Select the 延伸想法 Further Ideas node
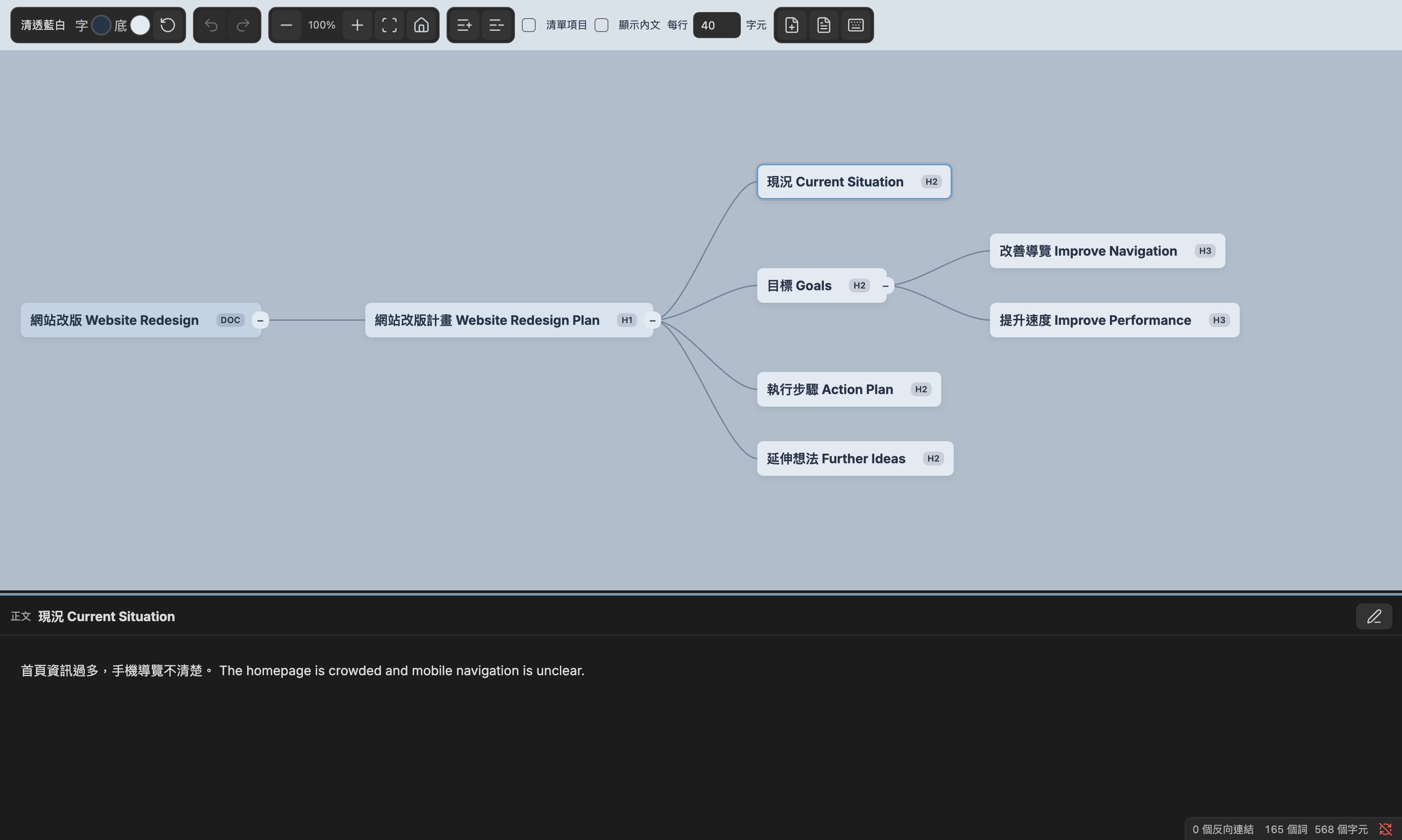1402x840 pixels. coord(855,458)
